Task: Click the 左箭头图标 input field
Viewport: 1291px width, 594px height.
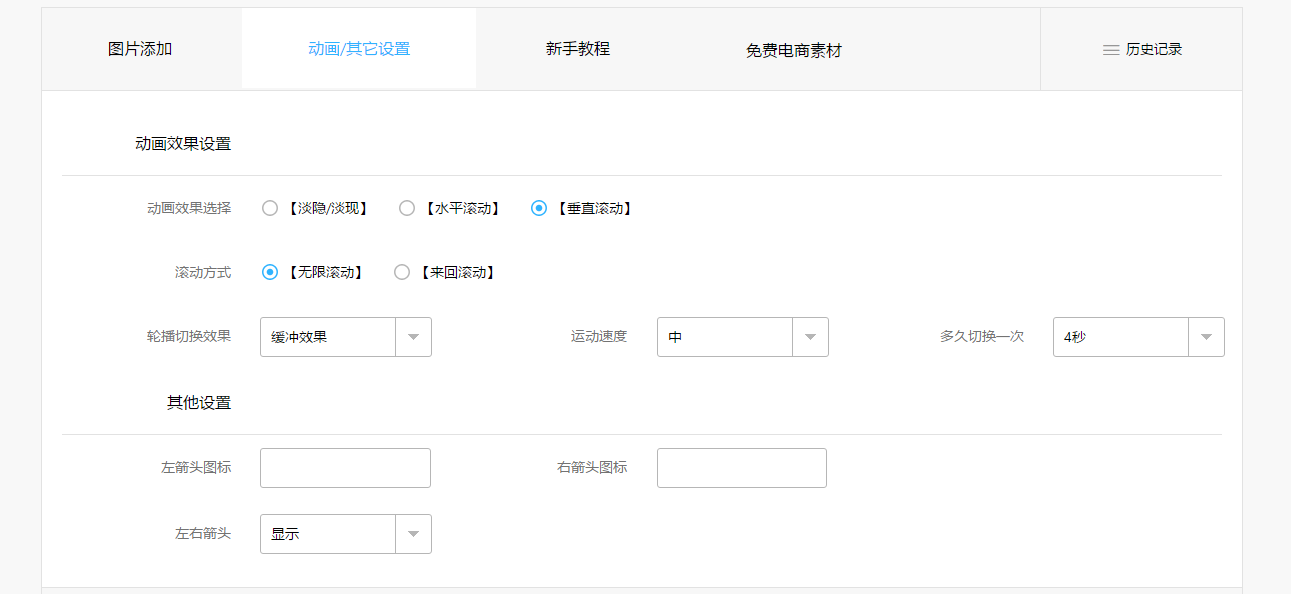Action: [x=345, y=467]
